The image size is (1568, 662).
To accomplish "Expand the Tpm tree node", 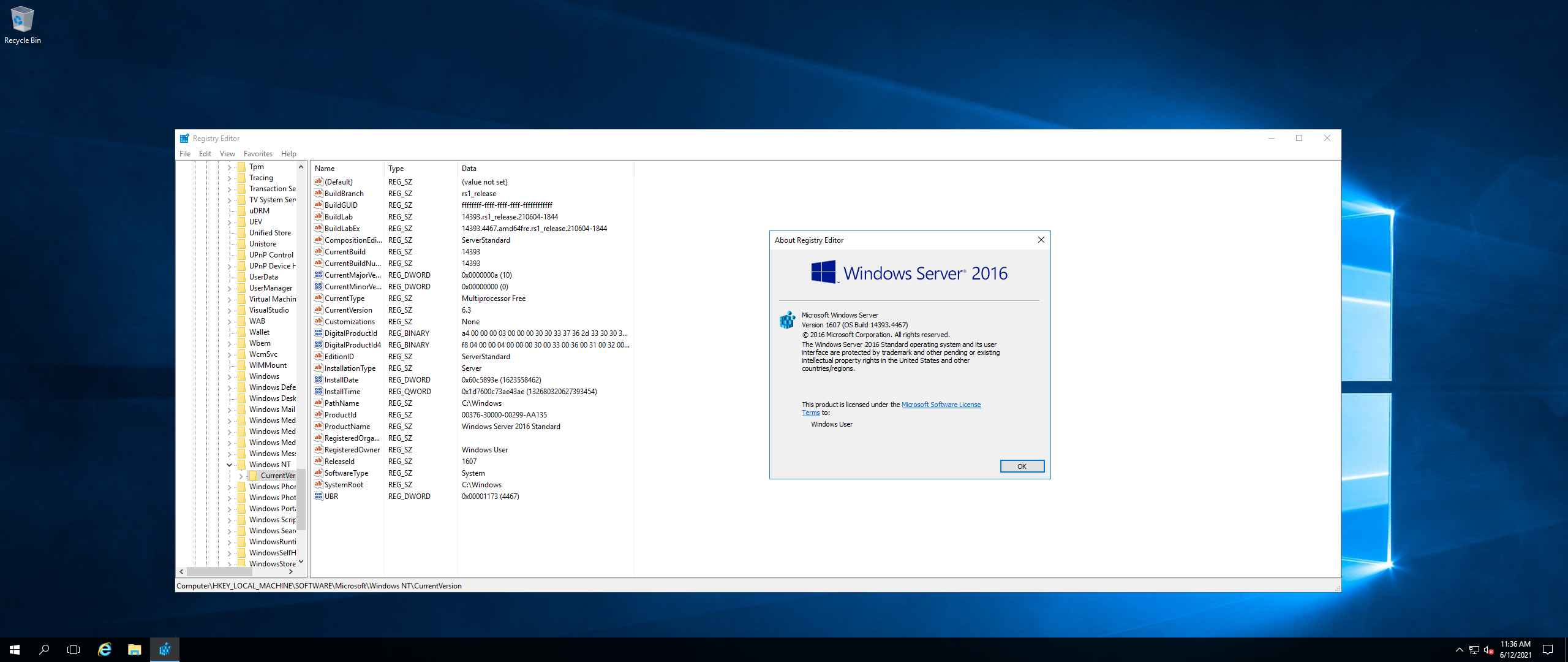I will pyautogui.click(x=230, y=167).
